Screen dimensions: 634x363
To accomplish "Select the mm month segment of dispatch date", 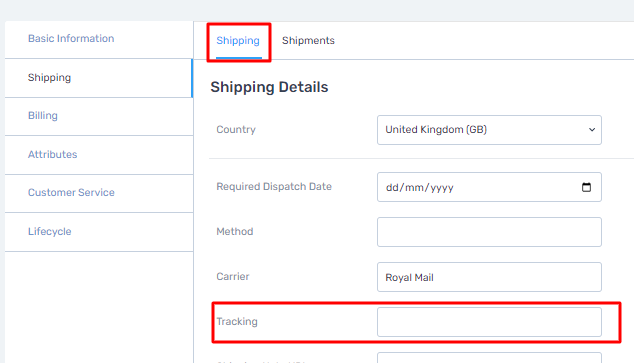I will pyautogui.click(x=413, y=188).
